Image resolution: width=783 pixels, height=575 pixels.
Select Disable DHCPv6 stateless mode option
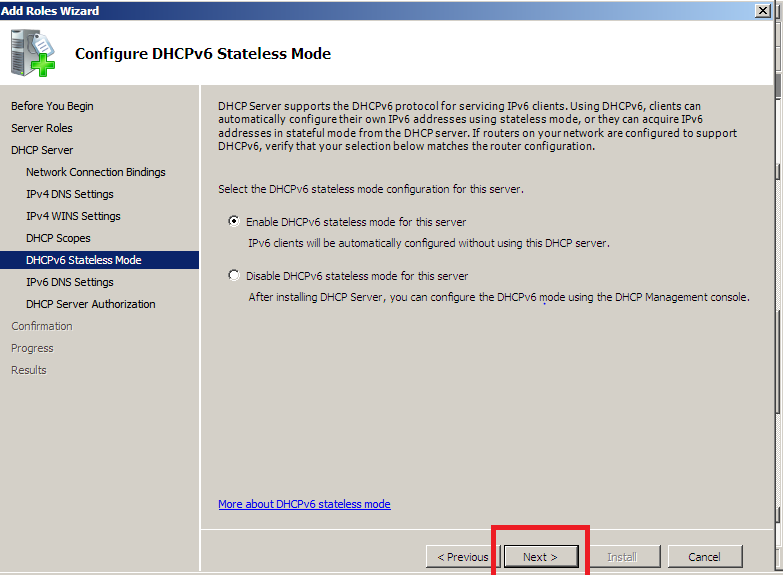[x=234, y=275]
